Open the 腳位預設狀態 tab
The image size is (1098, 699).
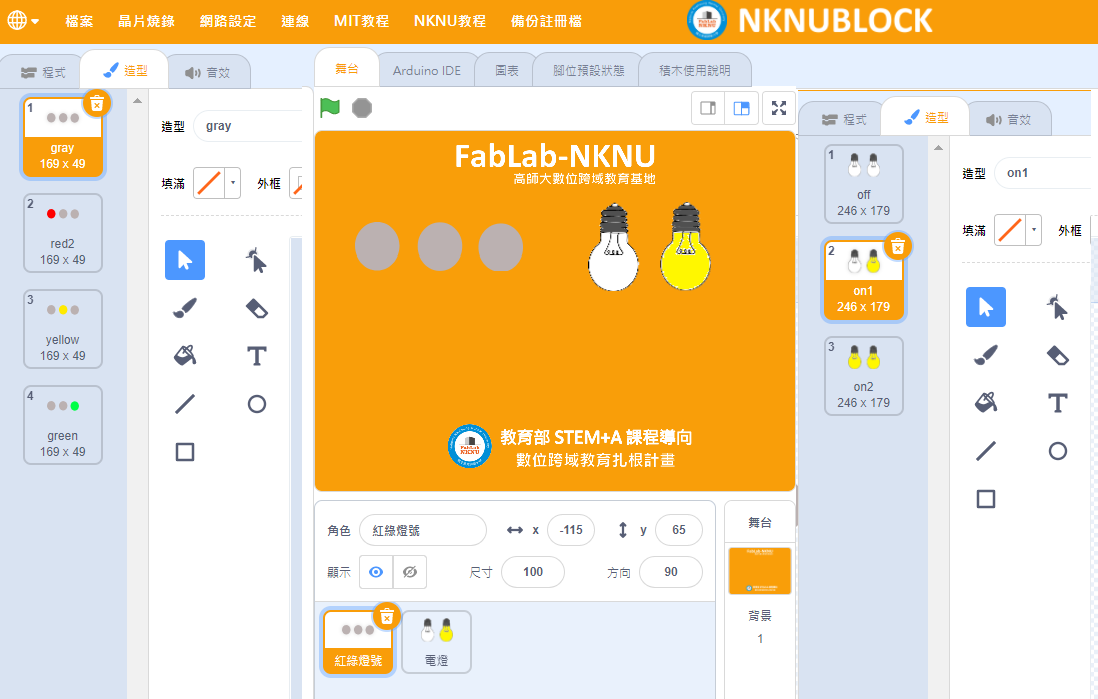coord(588,70)
